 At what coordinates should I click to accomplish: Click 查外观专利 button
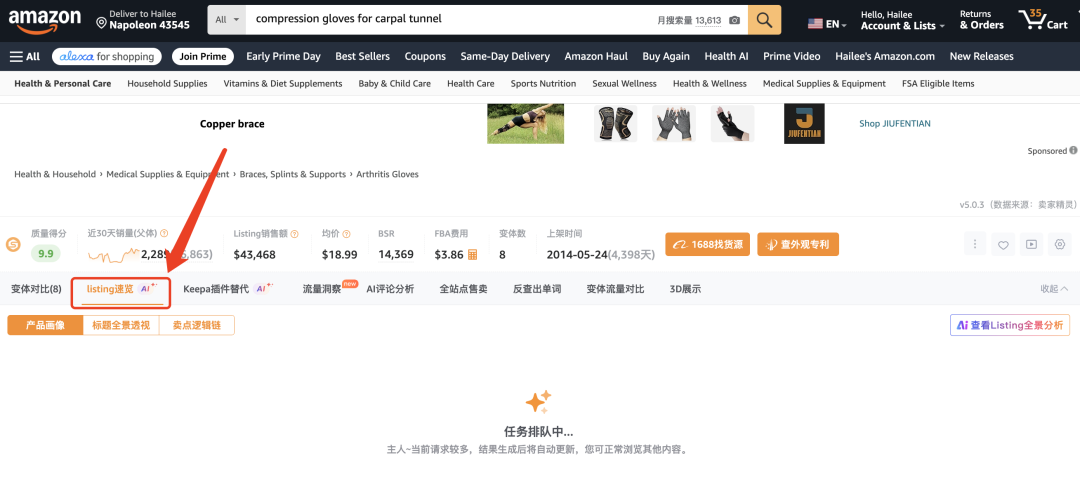pyautogui.click(x=798, y=245)
